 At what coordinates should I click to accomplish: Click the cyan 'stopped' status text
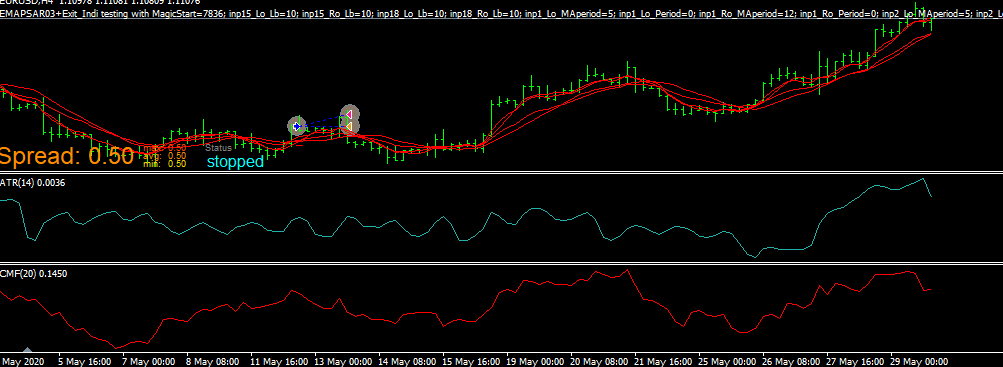235,162
